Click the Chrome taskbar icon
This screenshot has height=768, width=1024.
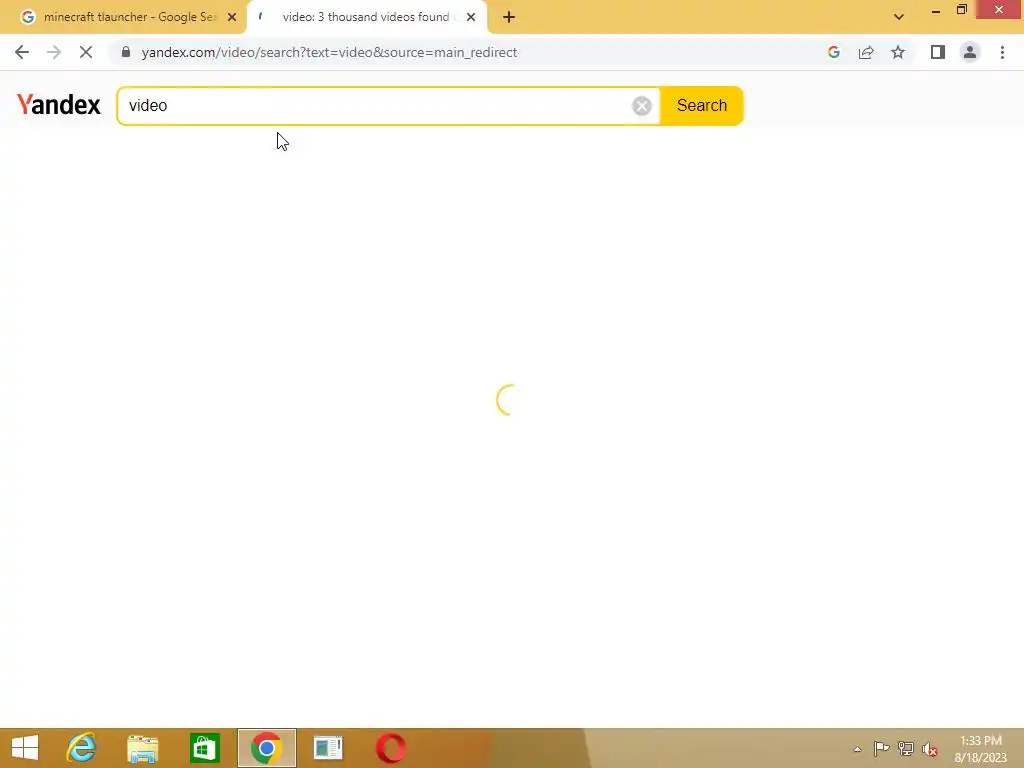point(266,748)
